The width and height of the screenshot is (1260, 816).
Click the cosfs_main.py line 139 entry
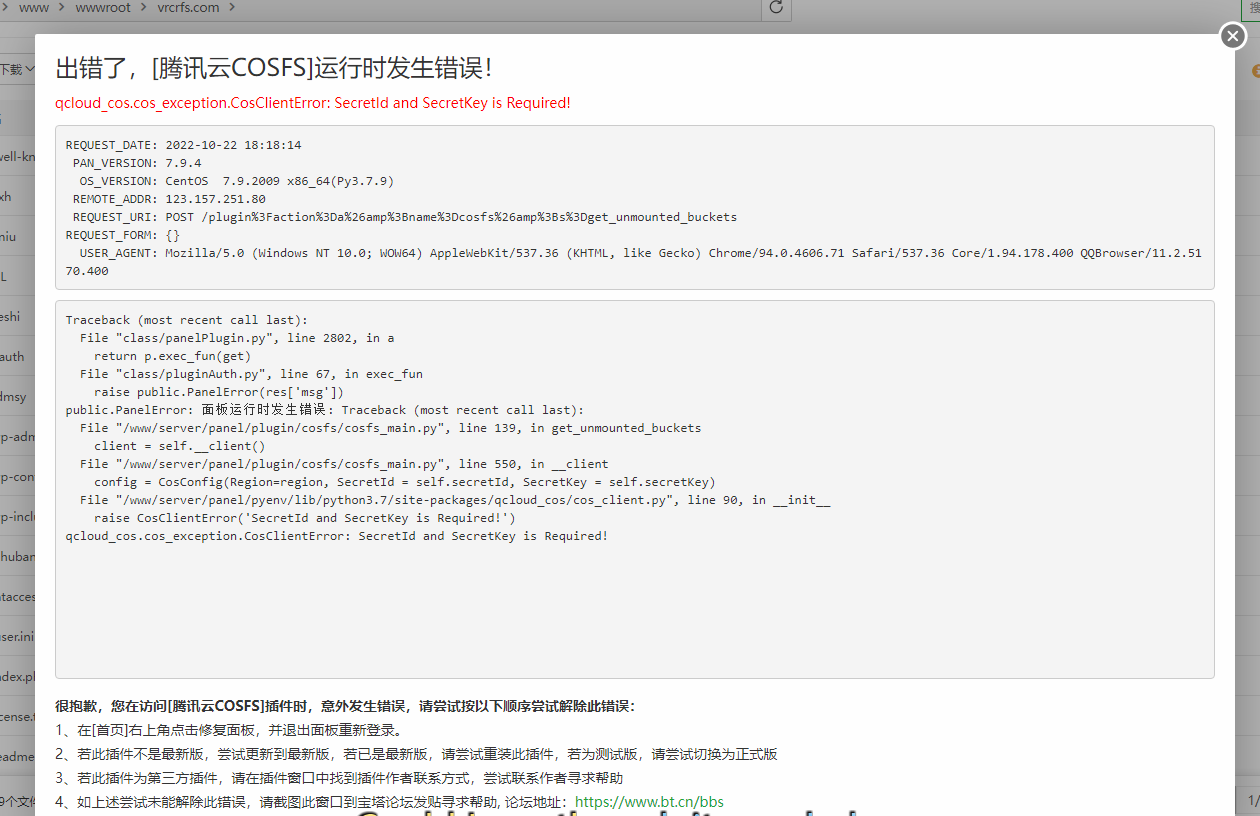click(391, 428)
